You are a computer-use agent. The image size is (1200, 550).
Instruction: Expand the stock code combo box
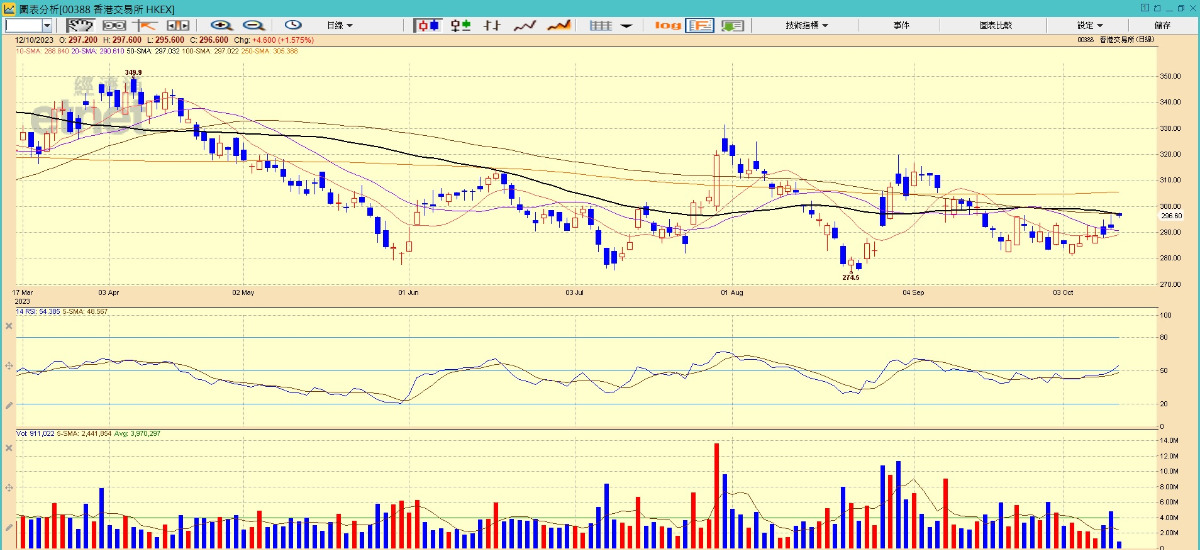tap(47, 25)
